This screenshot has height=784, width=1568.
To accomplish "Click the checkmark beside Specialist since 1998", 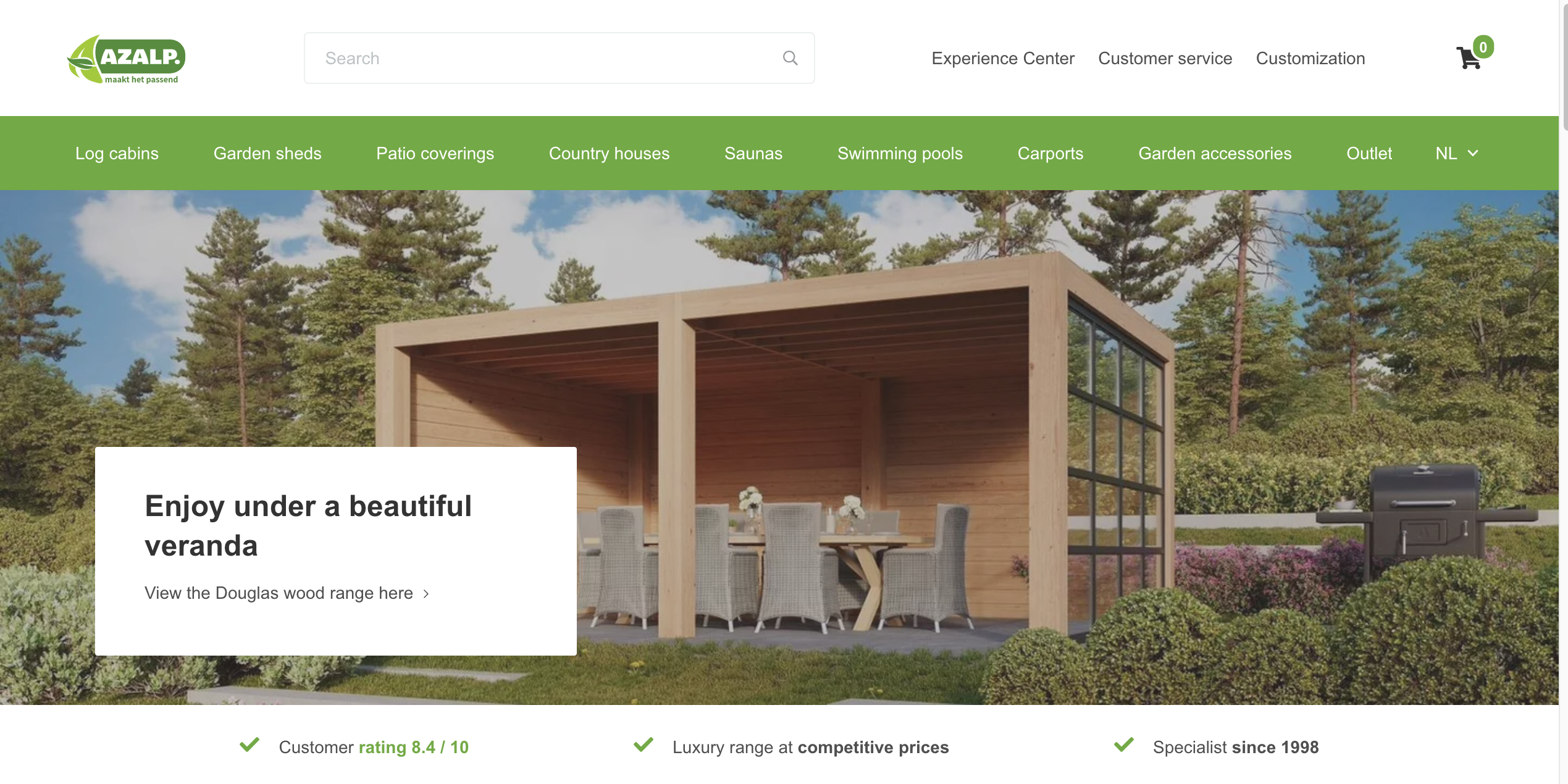I will click(x=1124, y=744).
